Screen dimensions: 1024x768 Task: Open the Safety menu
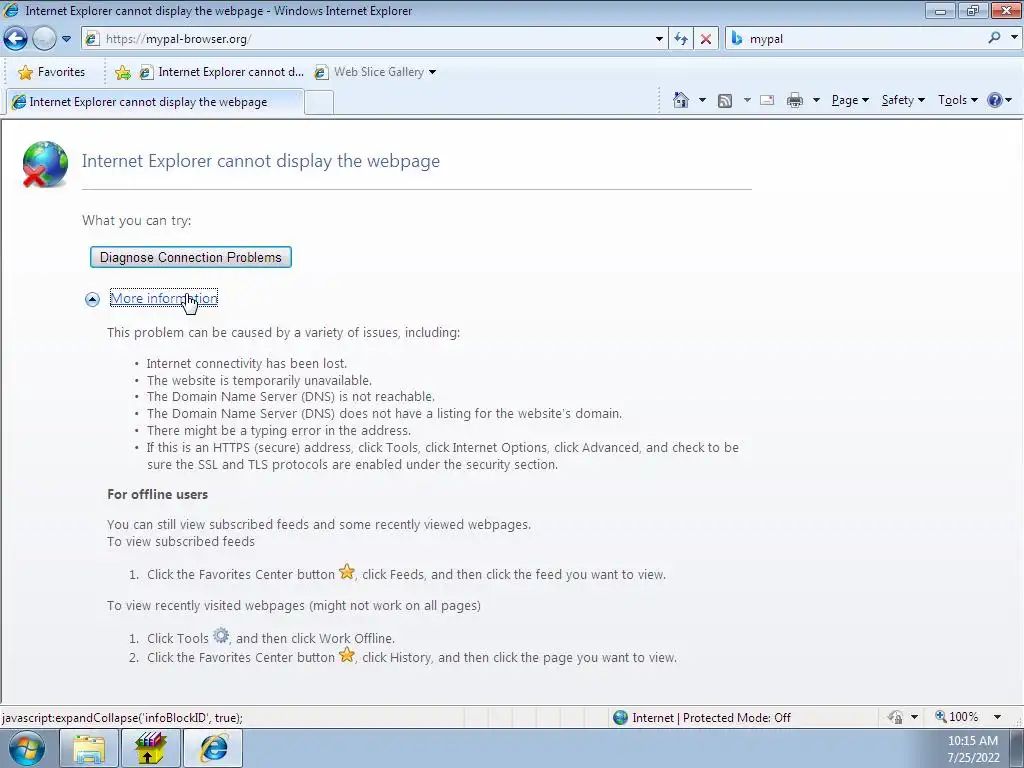[903, 100]
